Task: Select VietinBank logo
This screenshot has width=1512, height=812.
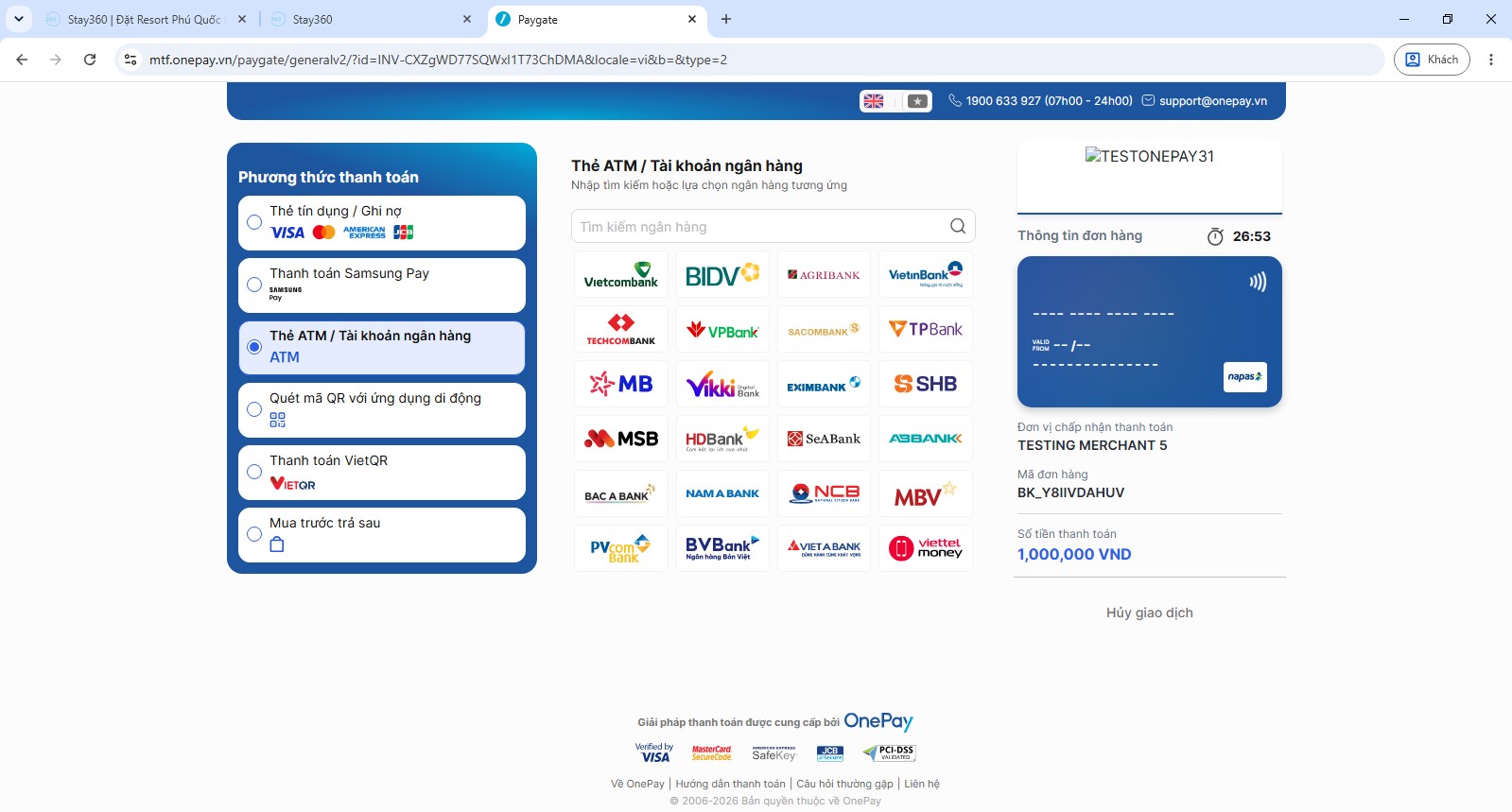Action: pos(926,275)
